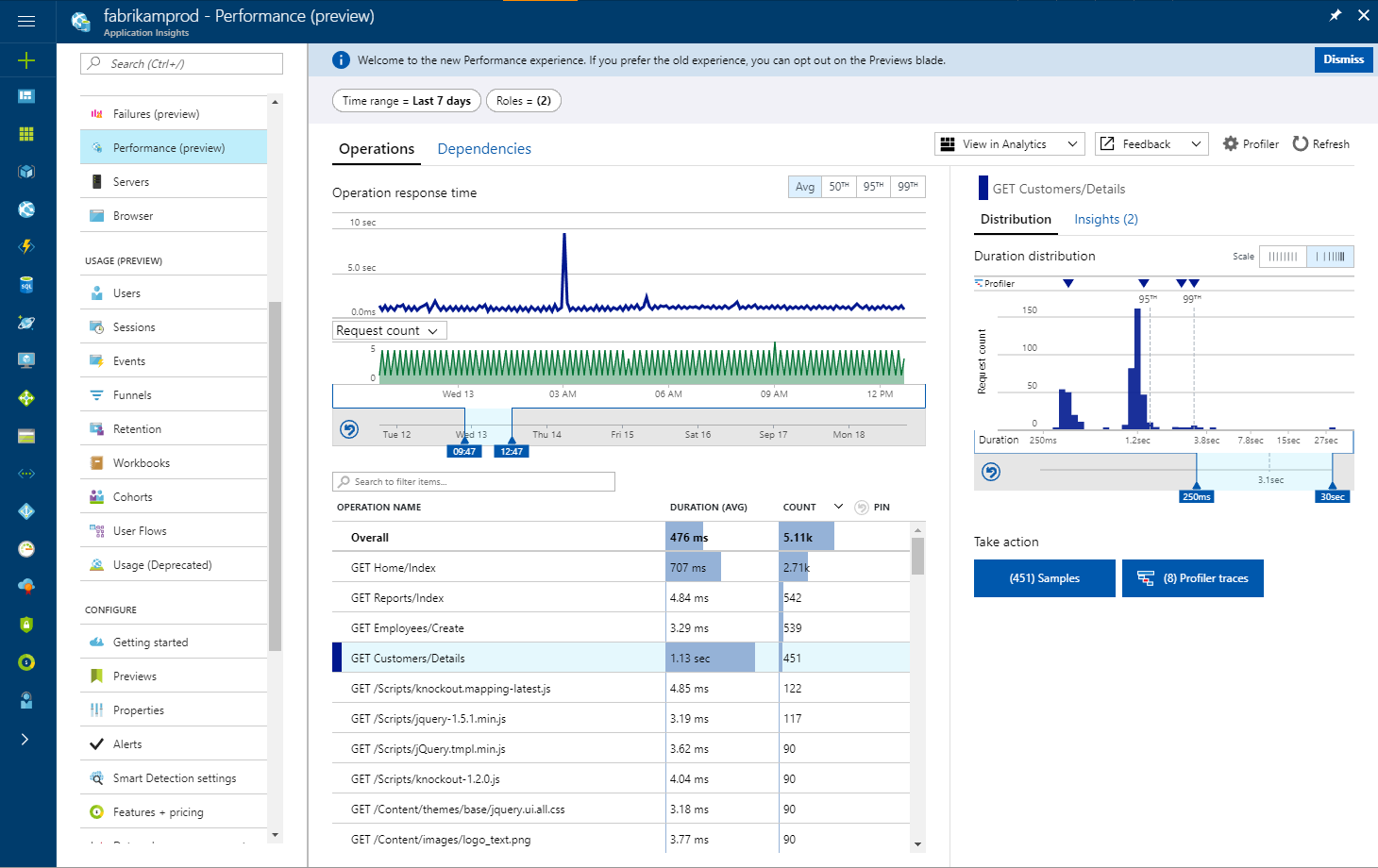This screenshot has width=1378, height=868.
Task: Expand the left rail with chevron icon
Action: [x=25, y=739]
